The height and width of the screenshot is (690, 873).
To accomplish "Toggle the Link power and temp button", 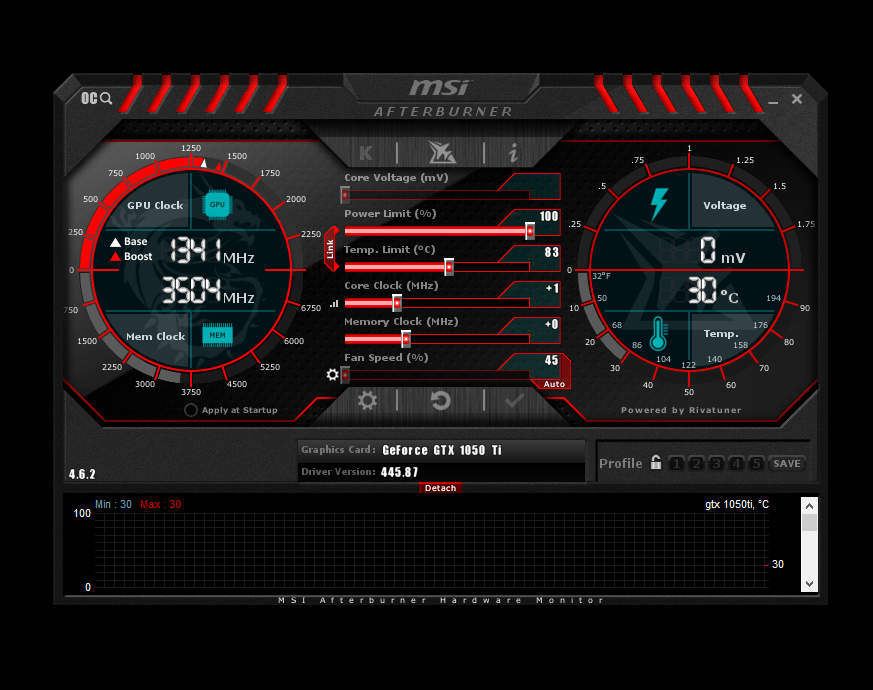I will [331, 249].
